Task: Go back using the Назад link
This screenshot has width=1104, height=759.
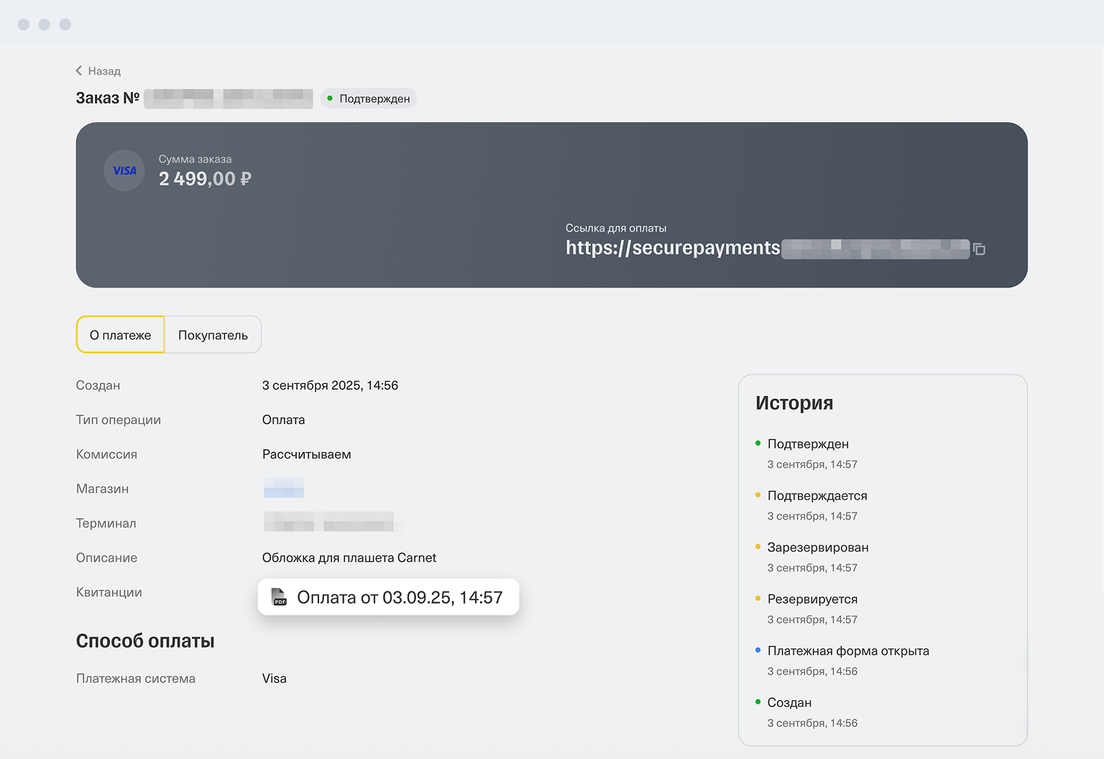Action: pyautogui.click(x=104, y=71)
